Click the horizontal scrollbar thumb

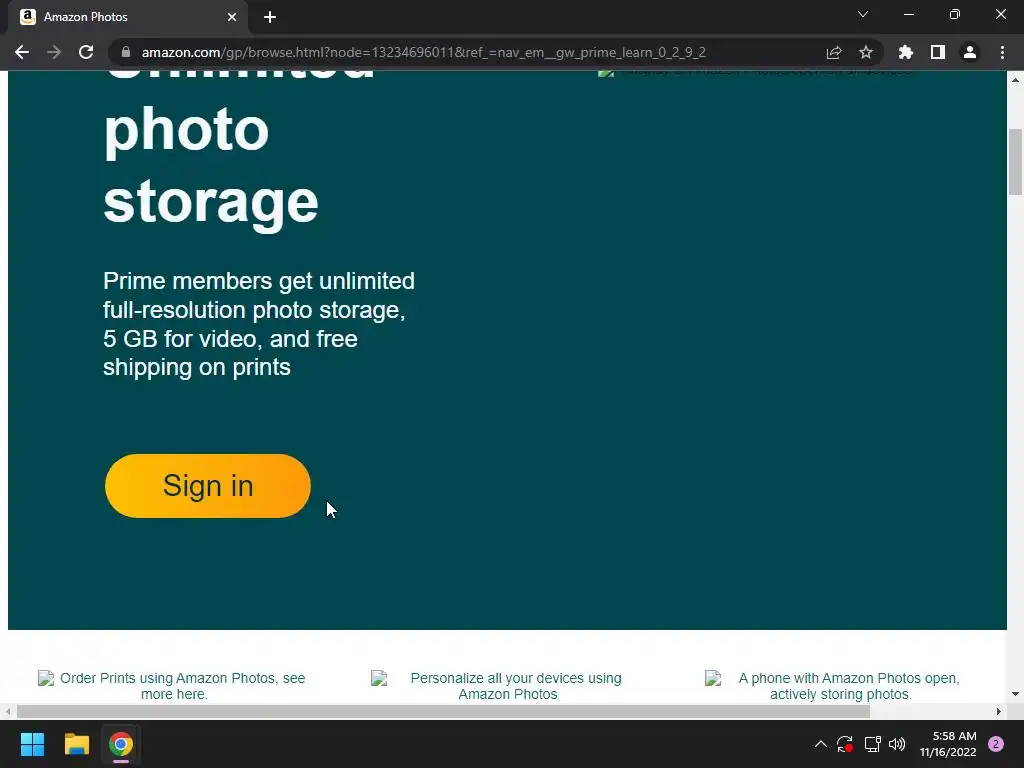tap(443, 711)
